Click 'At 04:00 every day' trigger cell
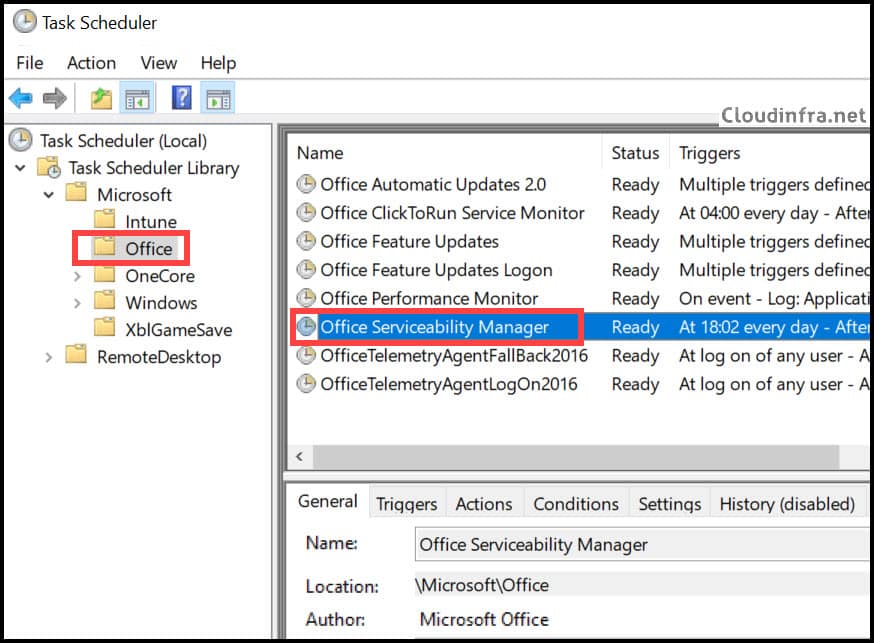This screenshot has height=643, width=874. [x=774, y=212]
